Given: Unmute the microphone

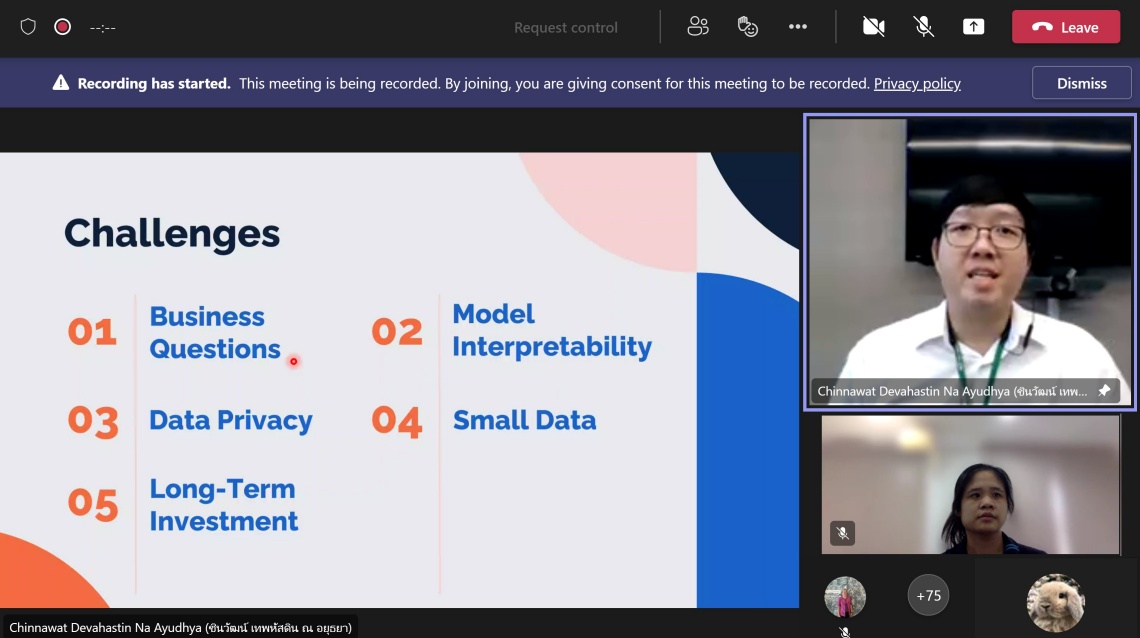Looking at the screenshot, I should click(924, 27).
